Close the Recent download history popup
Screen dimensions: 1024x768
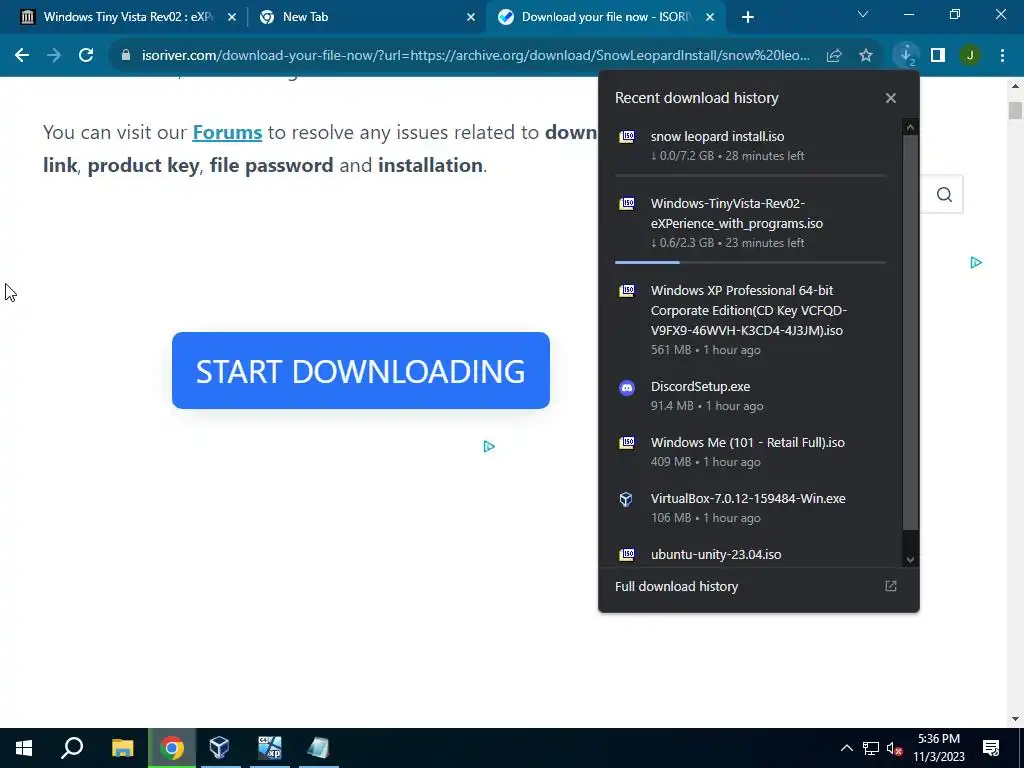click(x=891, y=98)
